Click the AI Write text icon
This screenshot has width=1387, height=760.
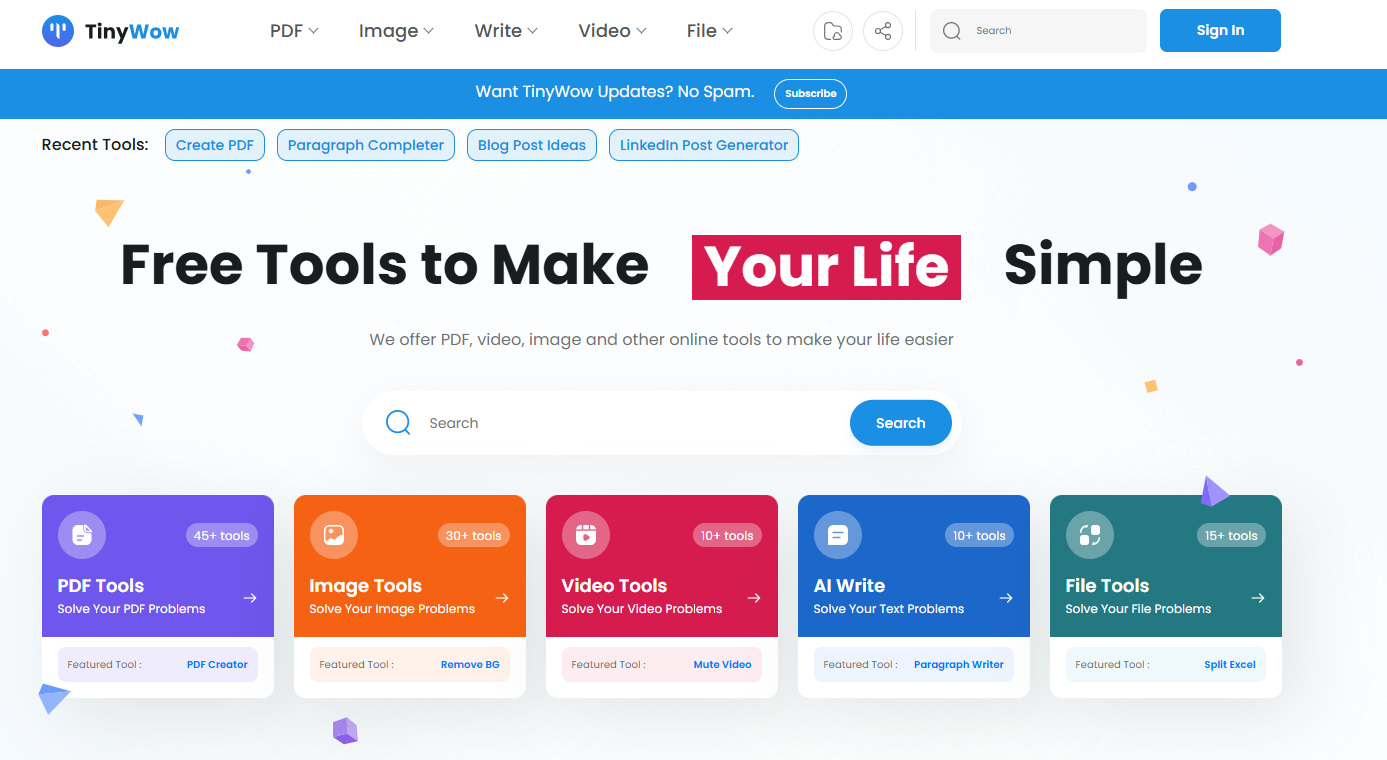point(838,535)
